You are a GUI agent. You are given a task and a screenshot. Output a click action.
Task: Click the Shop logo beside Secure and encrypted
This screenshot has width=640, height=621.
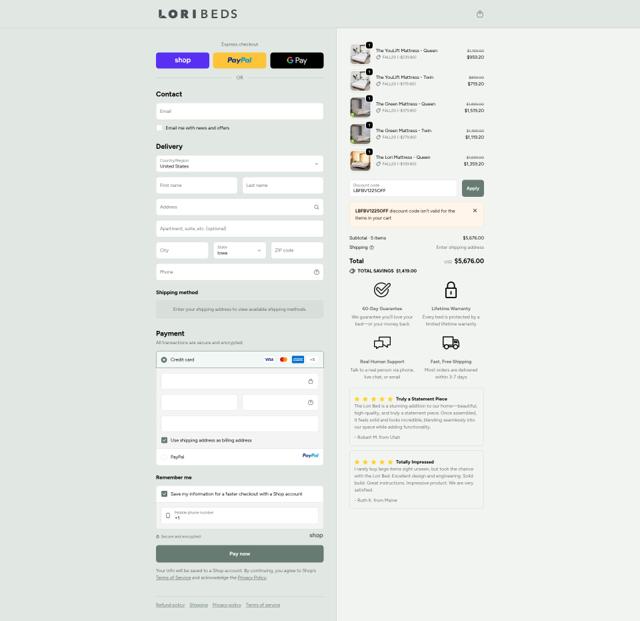[316, 535]
